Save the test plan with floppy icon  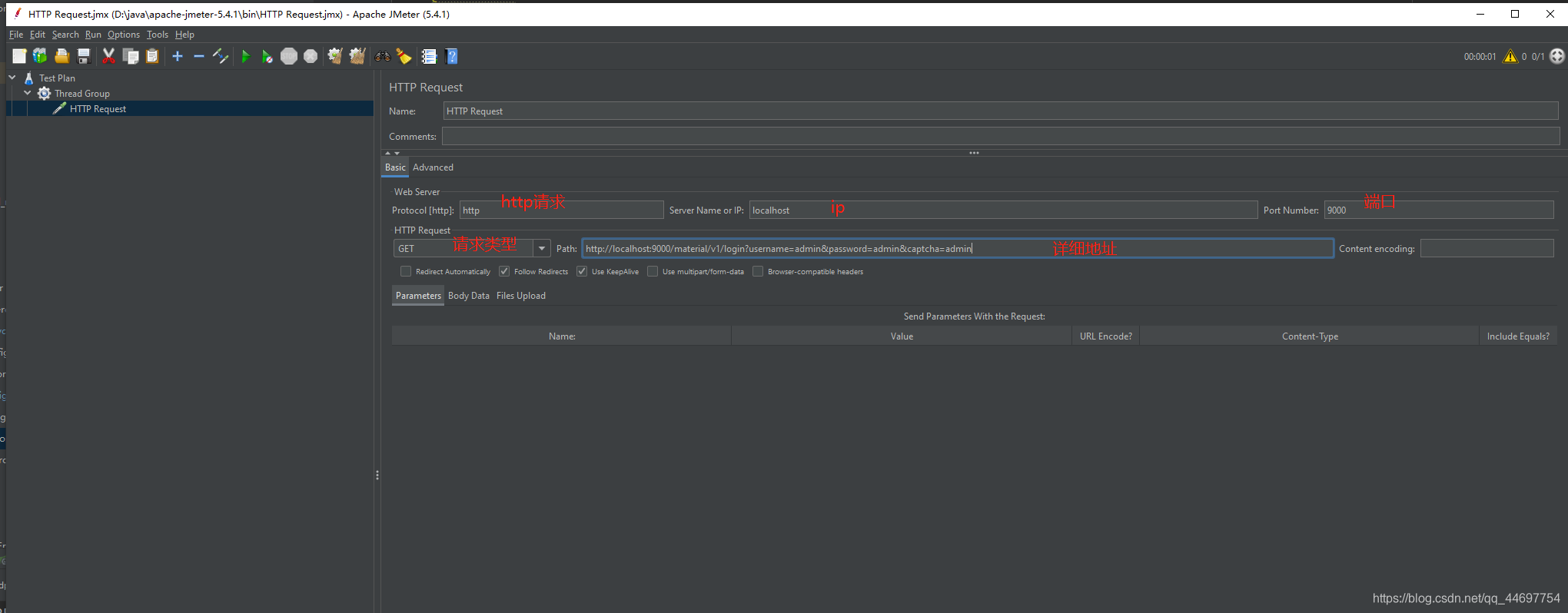(85, 56)
